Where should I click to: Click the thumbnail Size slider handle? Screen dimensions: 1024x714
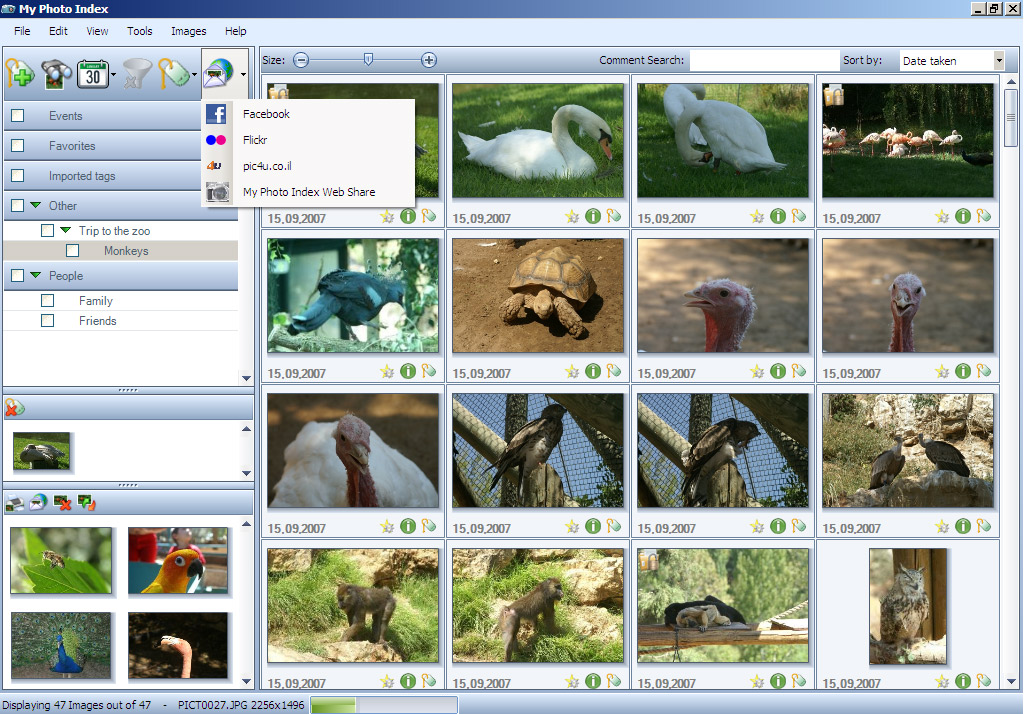point(368,60)
